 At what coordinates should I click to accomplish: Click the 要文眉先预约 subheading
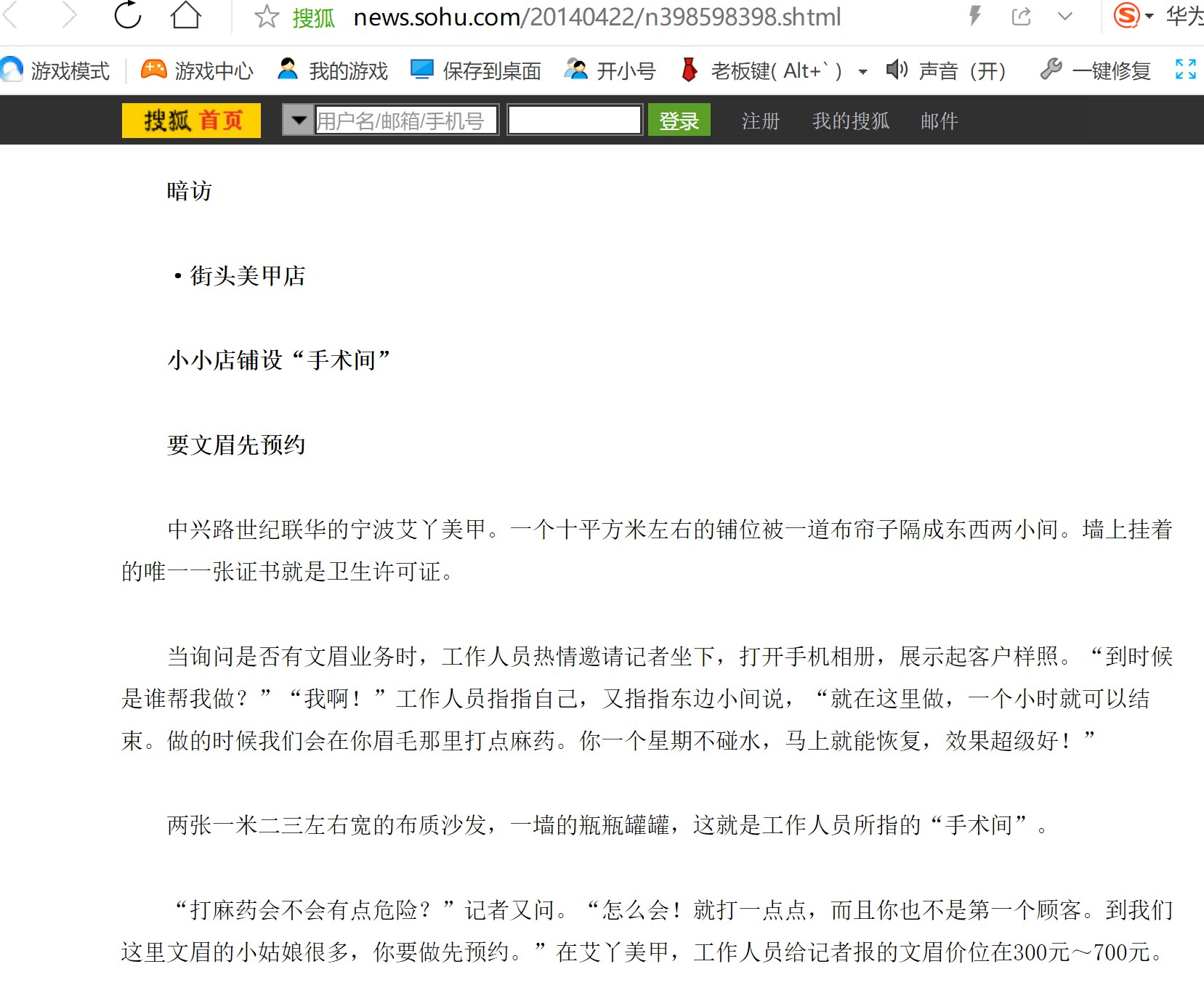(236, 445)
